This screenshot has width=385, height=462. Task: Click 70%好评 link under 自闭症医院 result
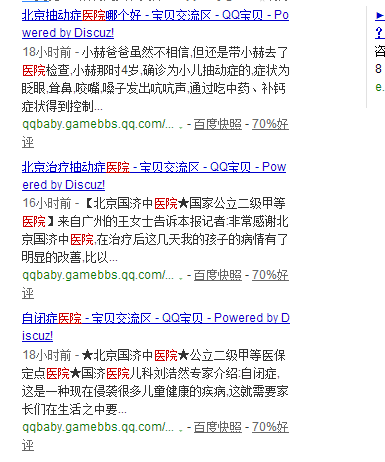(270, 427)
